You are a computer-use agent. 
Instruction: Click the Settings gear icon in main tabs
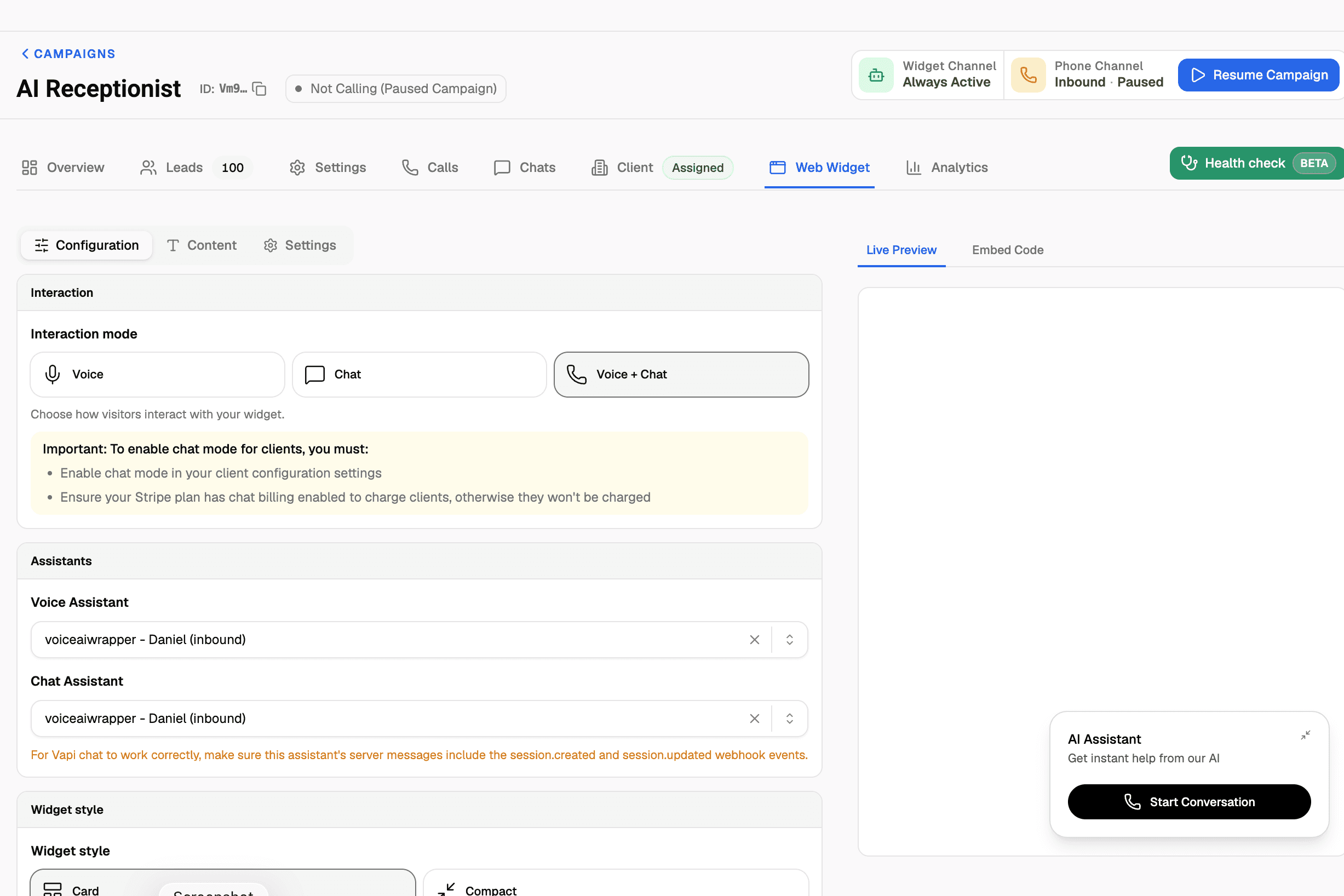297,168
